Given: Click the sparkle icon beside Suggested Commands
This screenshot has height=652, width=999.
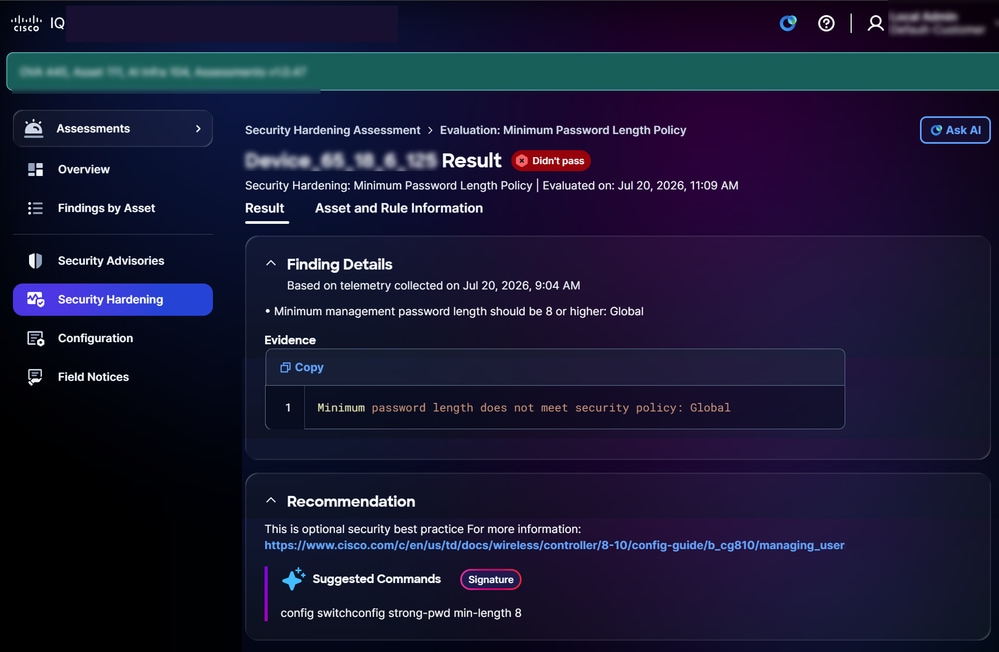Looking at the screenshot, I should pos(293,579).
